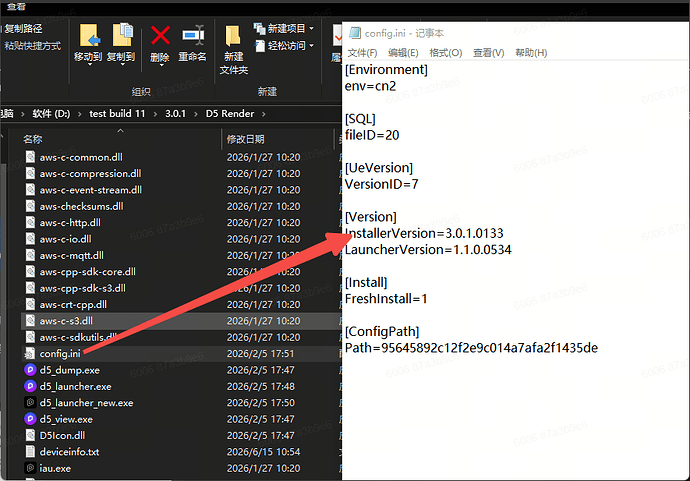Click the d5_launcher_new.exe file icon
This screenshot has width=690, height=481.
[30, 402]
